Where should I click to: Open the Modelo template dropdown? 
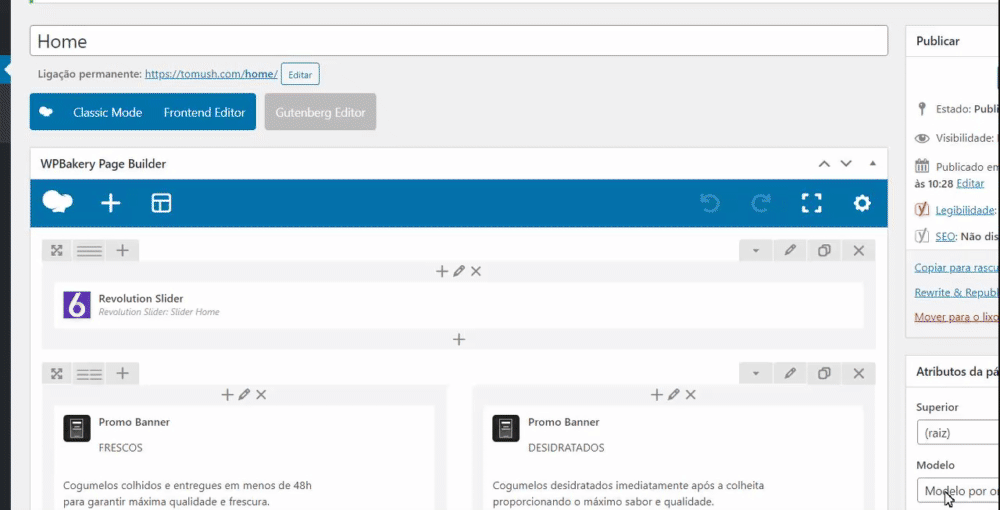tap(958, 491)
